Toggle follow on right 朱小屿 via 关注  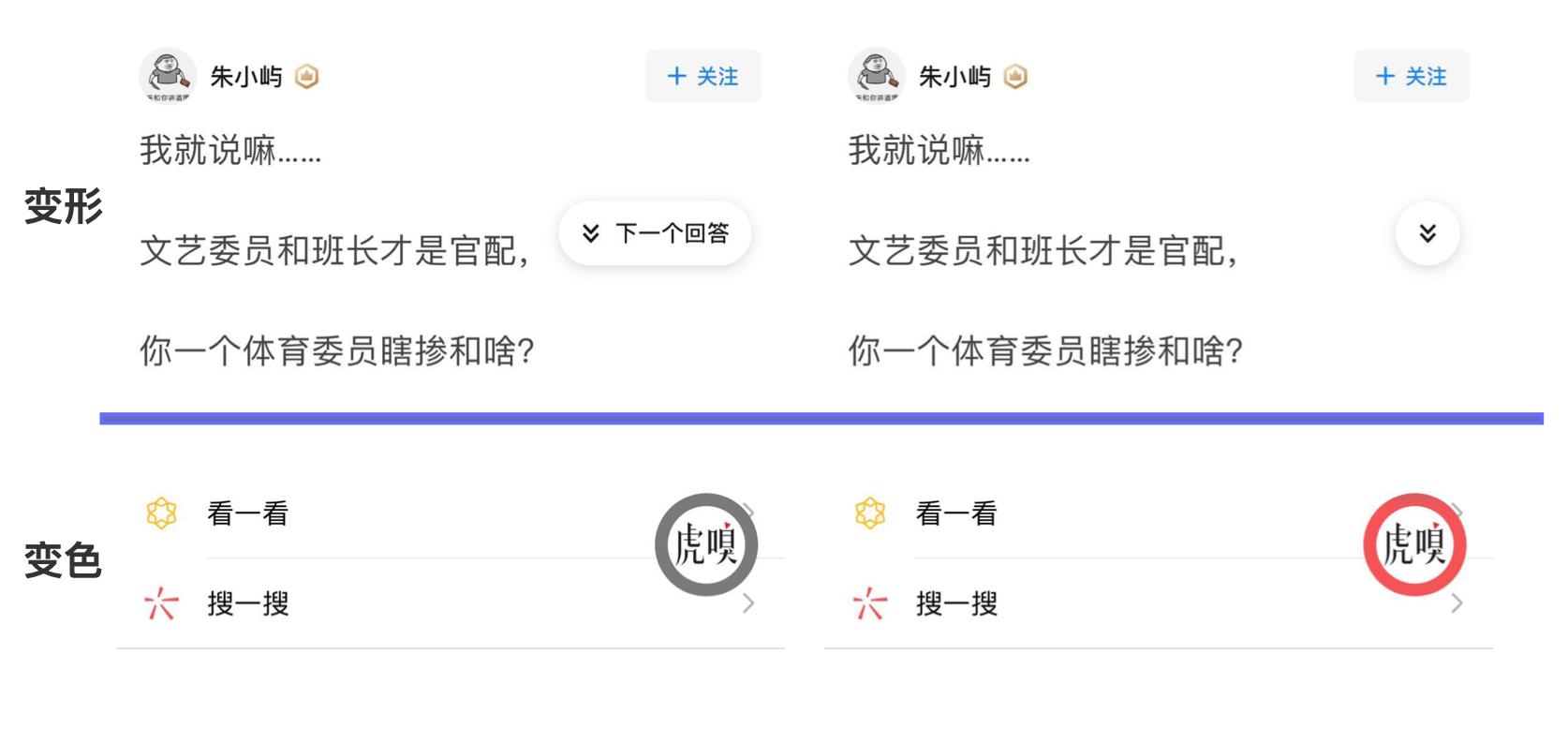[1412, 76]
